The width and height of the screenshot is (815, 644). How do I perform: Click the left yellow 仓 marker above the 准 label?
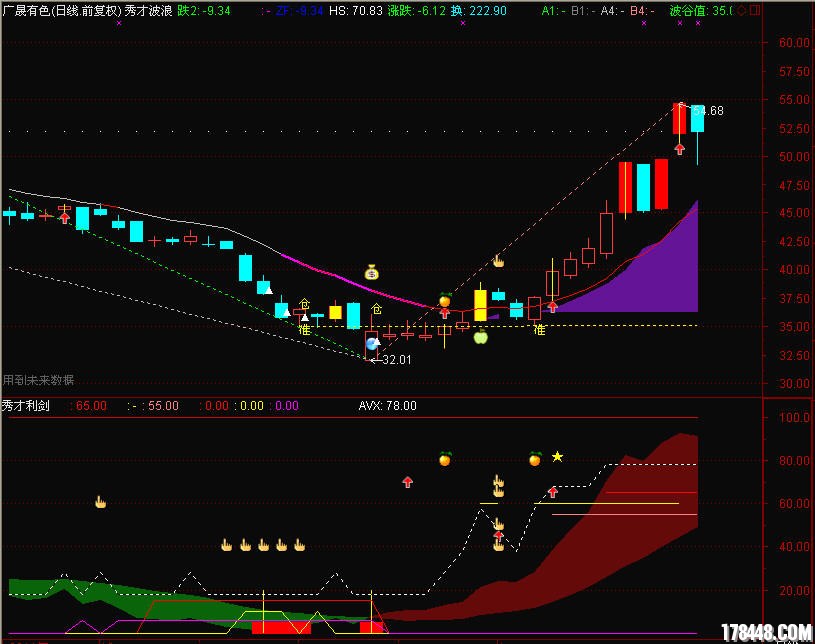click(305, 304)
